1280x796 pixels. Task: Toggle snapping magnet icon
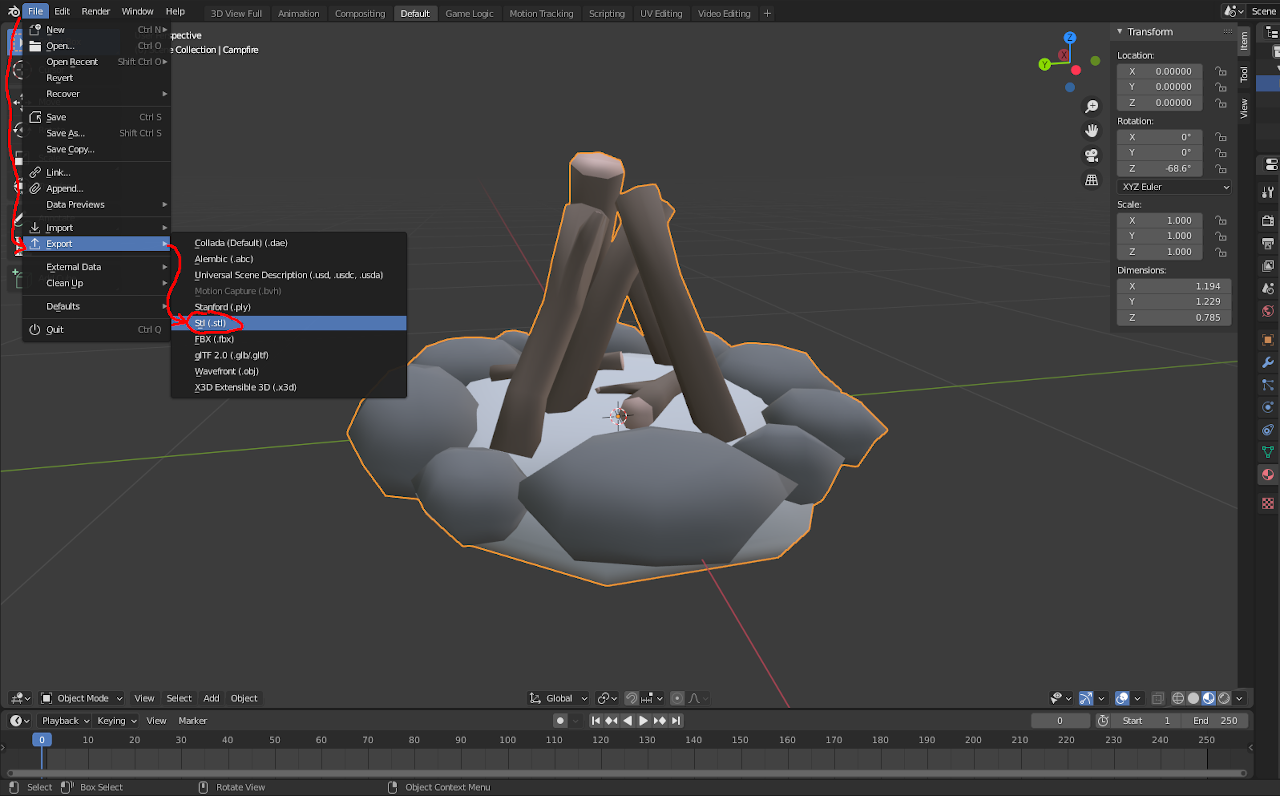click(632, 698)
